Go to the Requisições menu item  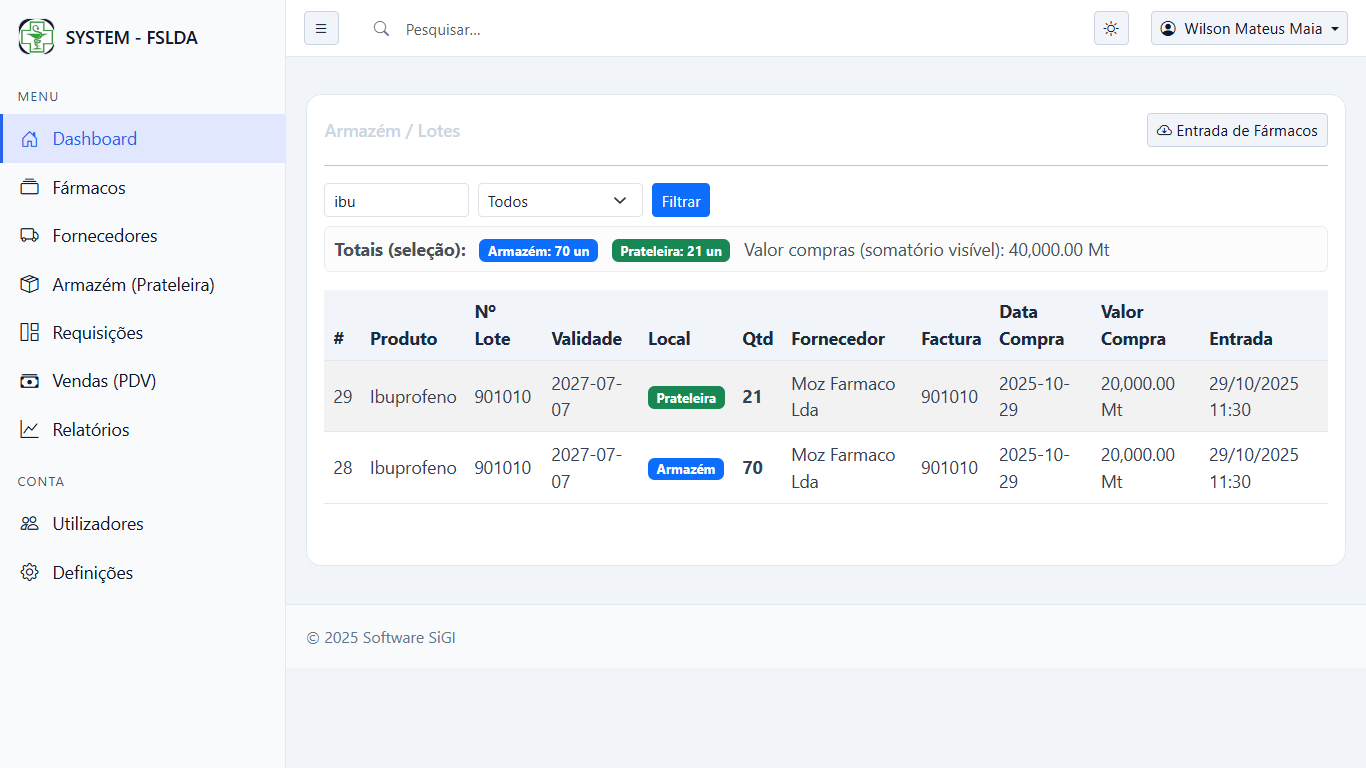coord(98,333)
